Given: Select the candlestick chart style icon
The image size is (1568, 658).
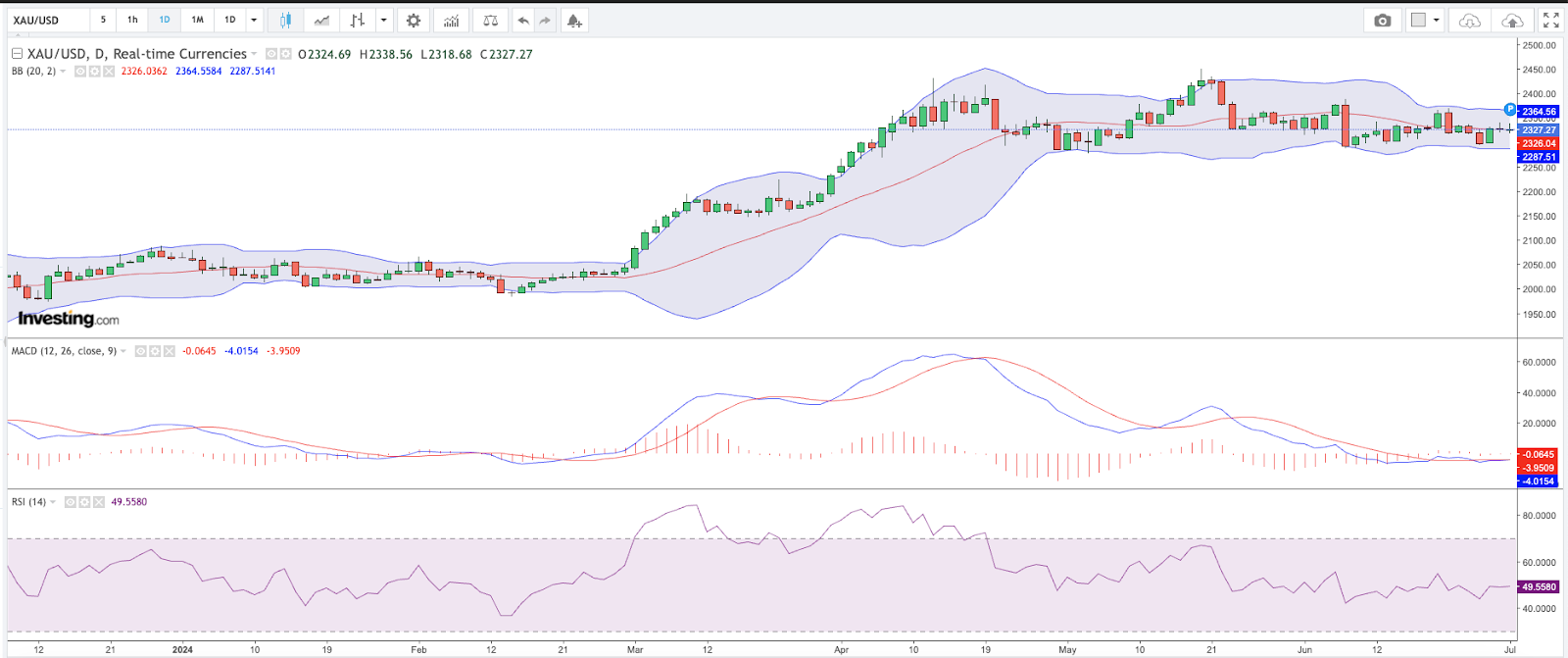Looking at the screenshot, I should pyautogui.click(x=285, y=20).
